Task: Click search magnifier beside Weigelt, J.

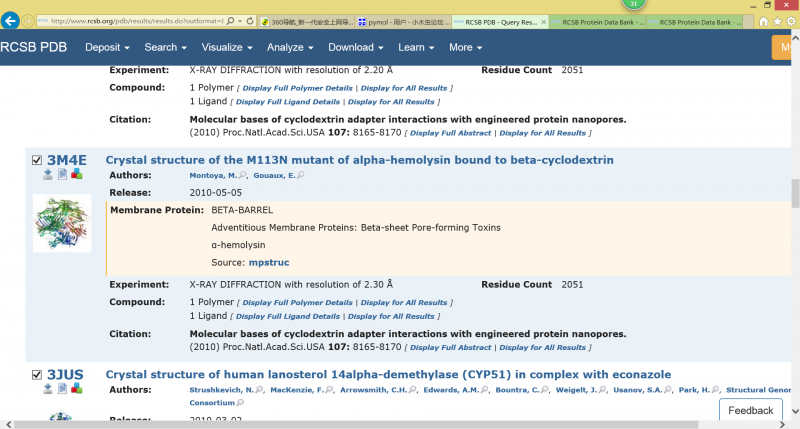Action: pyautogui.click(x=603, y=390)
